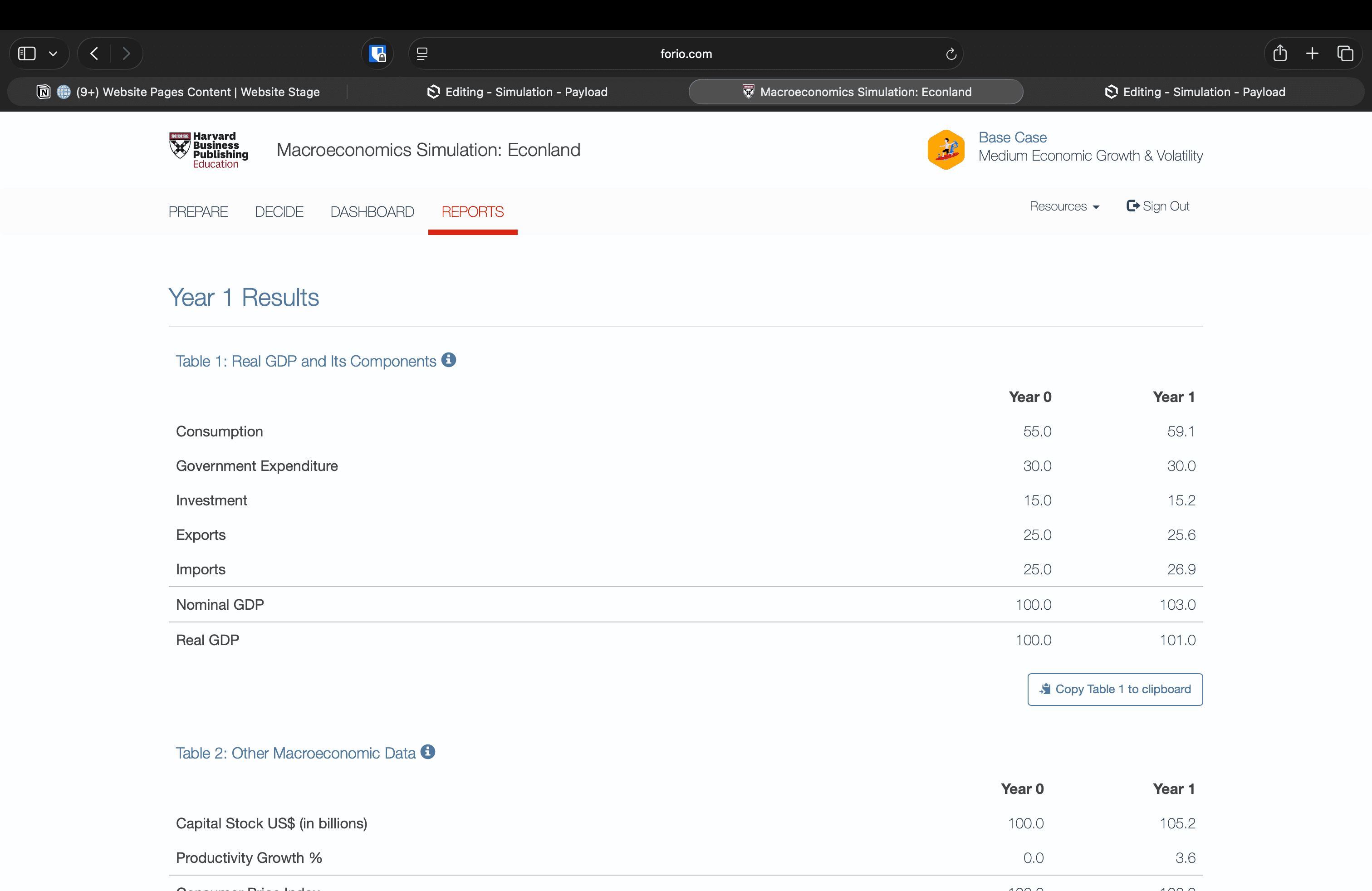Click the page reload icon

coord(951,54)
